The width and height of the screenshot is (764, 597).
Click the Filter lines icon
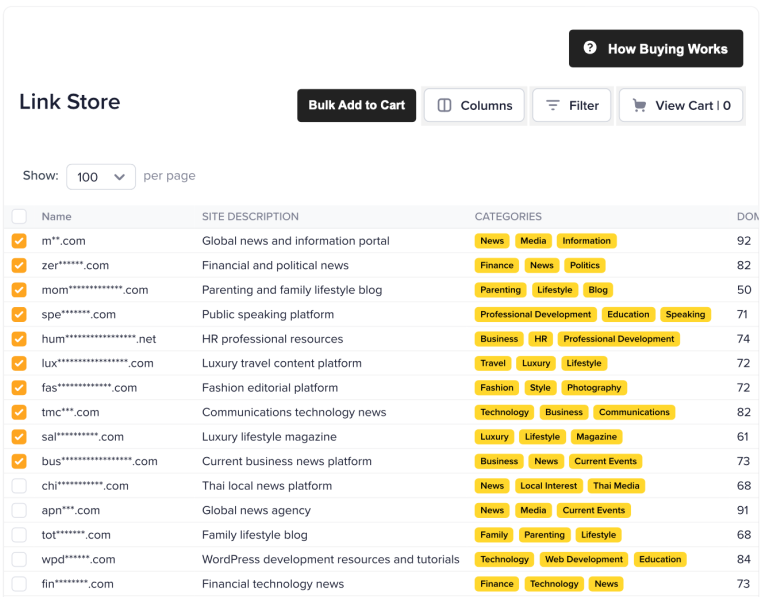[x=552, y=106]
